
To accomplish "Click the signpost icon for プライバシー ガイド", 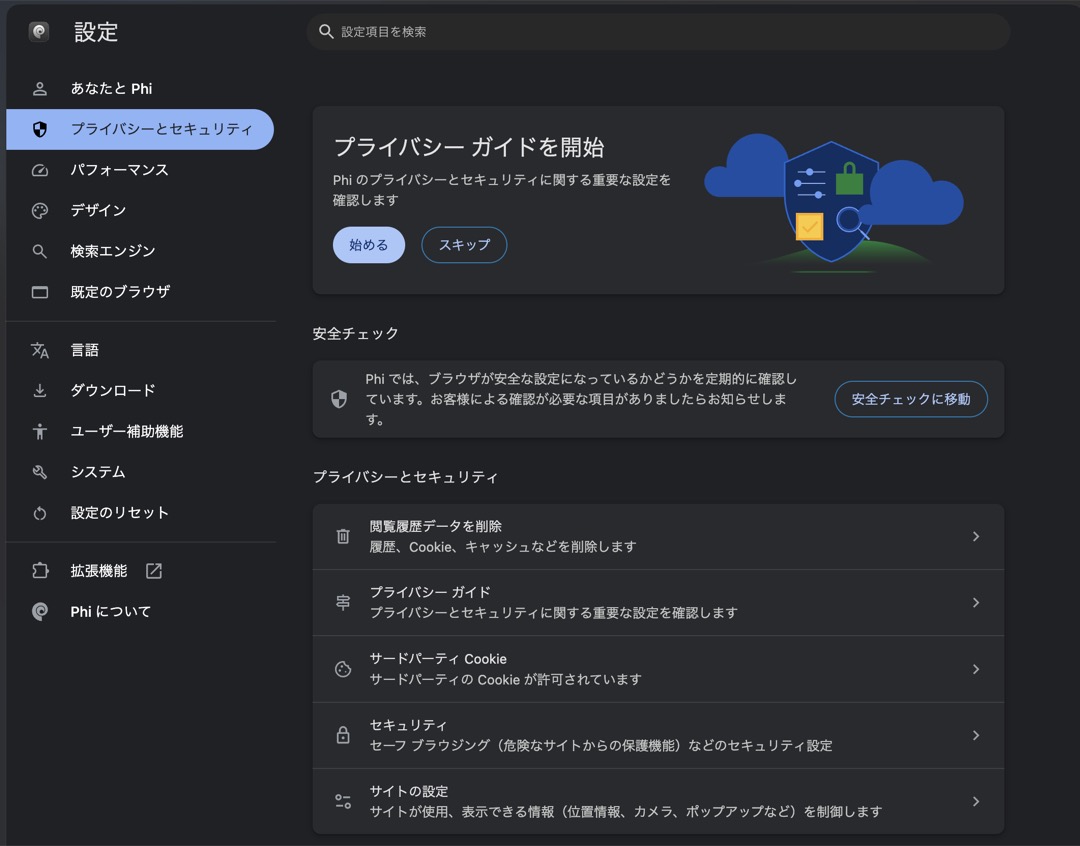I will [x=343, y=603].
